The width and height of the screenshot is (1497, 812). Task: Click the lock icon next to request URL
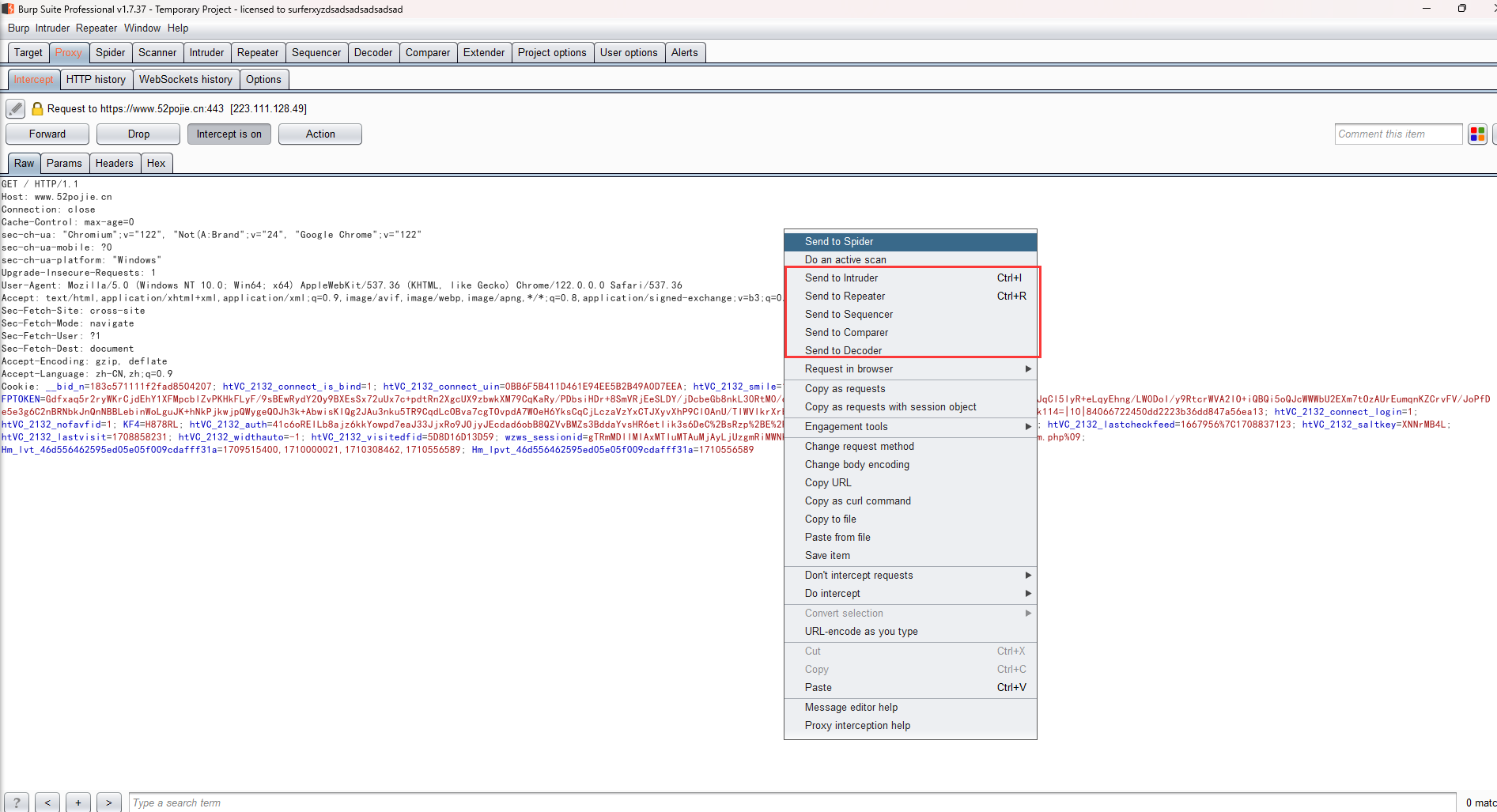[x=37, y=108]
